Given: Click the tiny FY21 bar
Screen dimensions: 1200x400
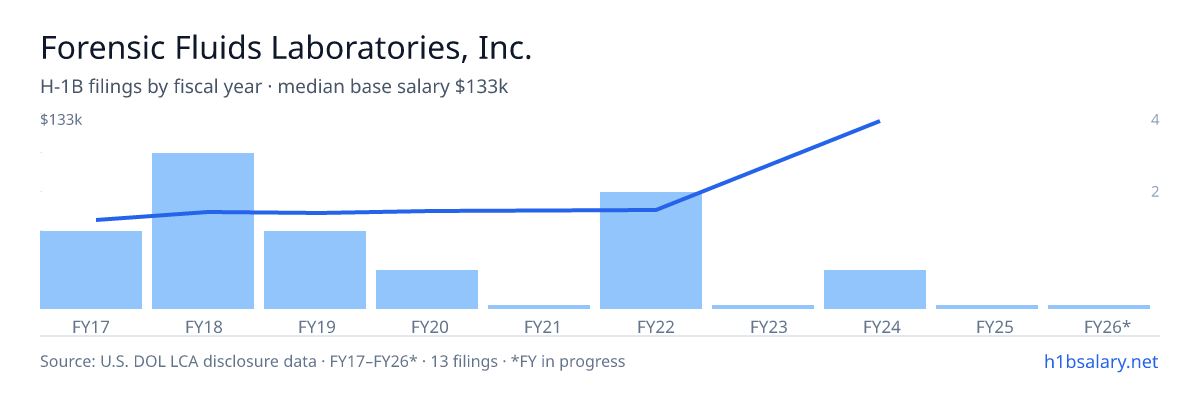Looking at the screenshot, I should 539,307.
